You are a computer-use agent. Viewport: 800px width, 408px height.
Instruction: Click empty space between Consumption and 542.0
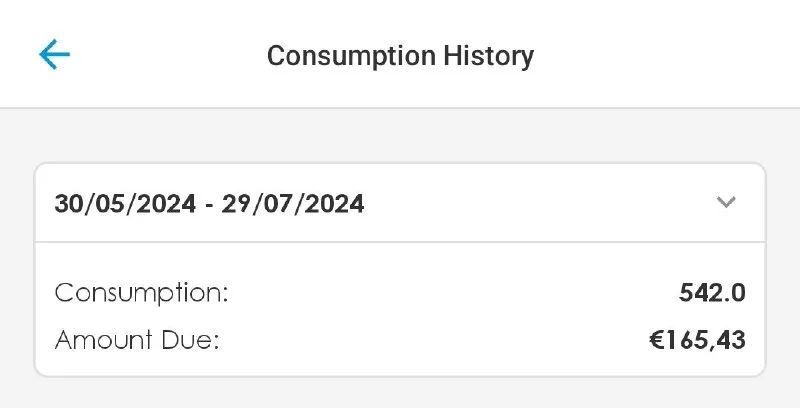(450, 294)
